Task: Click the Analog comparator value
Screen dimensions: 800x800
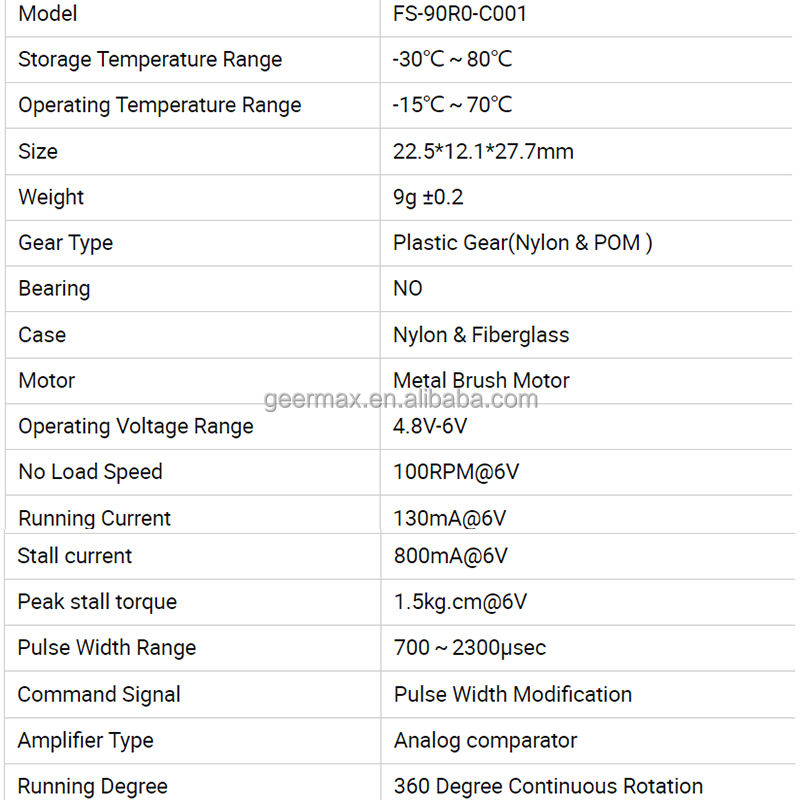Action: click(485, 741)
